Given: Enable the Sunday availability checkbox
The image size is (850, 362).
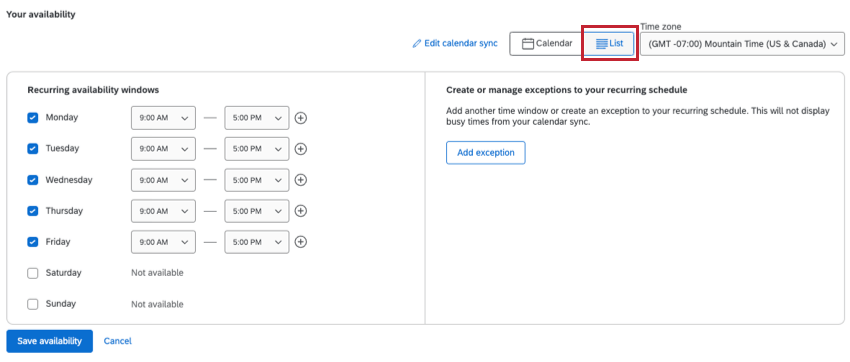Looking at the screenshot, I should point(33,304).
